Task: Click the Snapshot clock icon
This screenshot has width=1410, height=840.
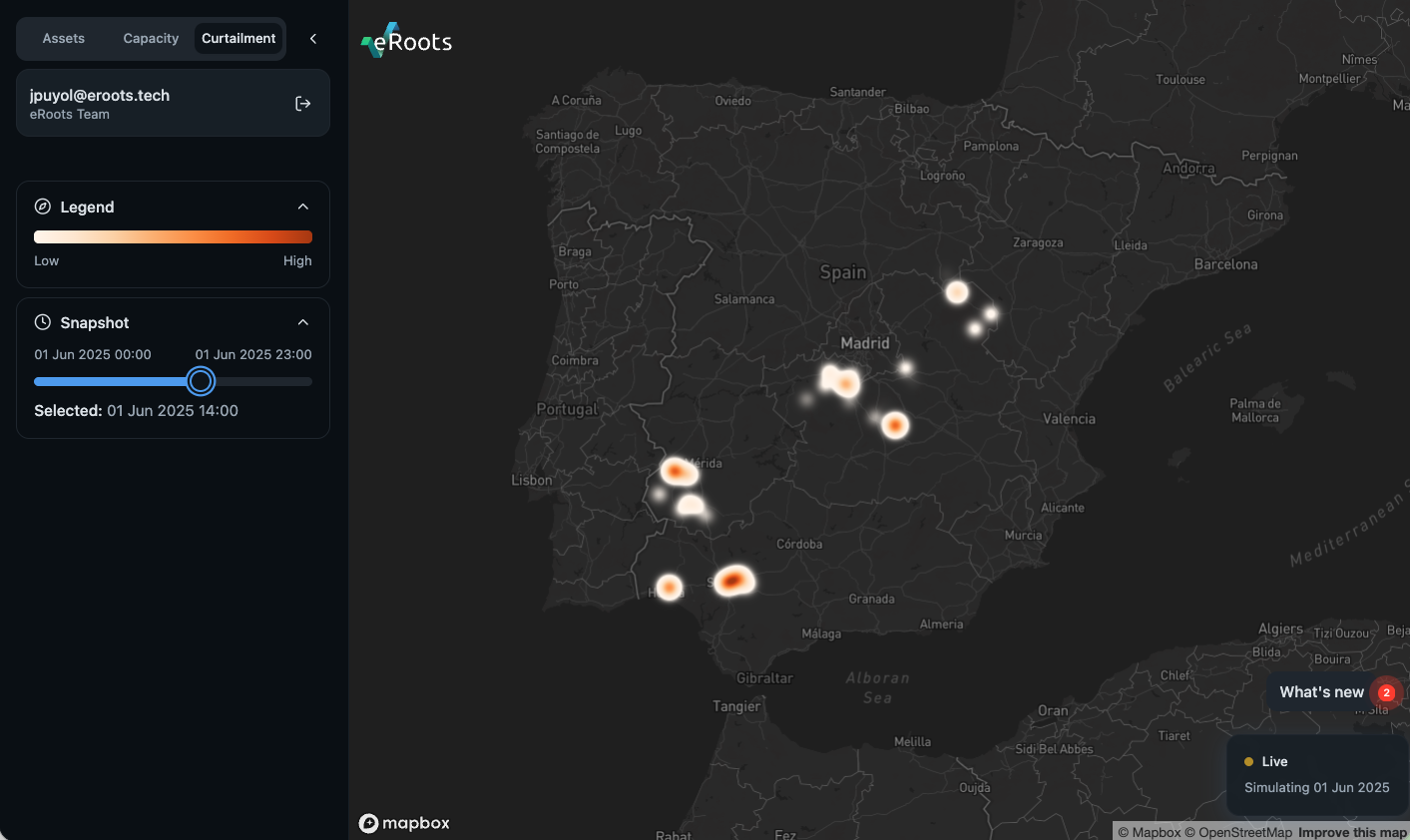Action: pyautogui.click(x=43, y=322)
